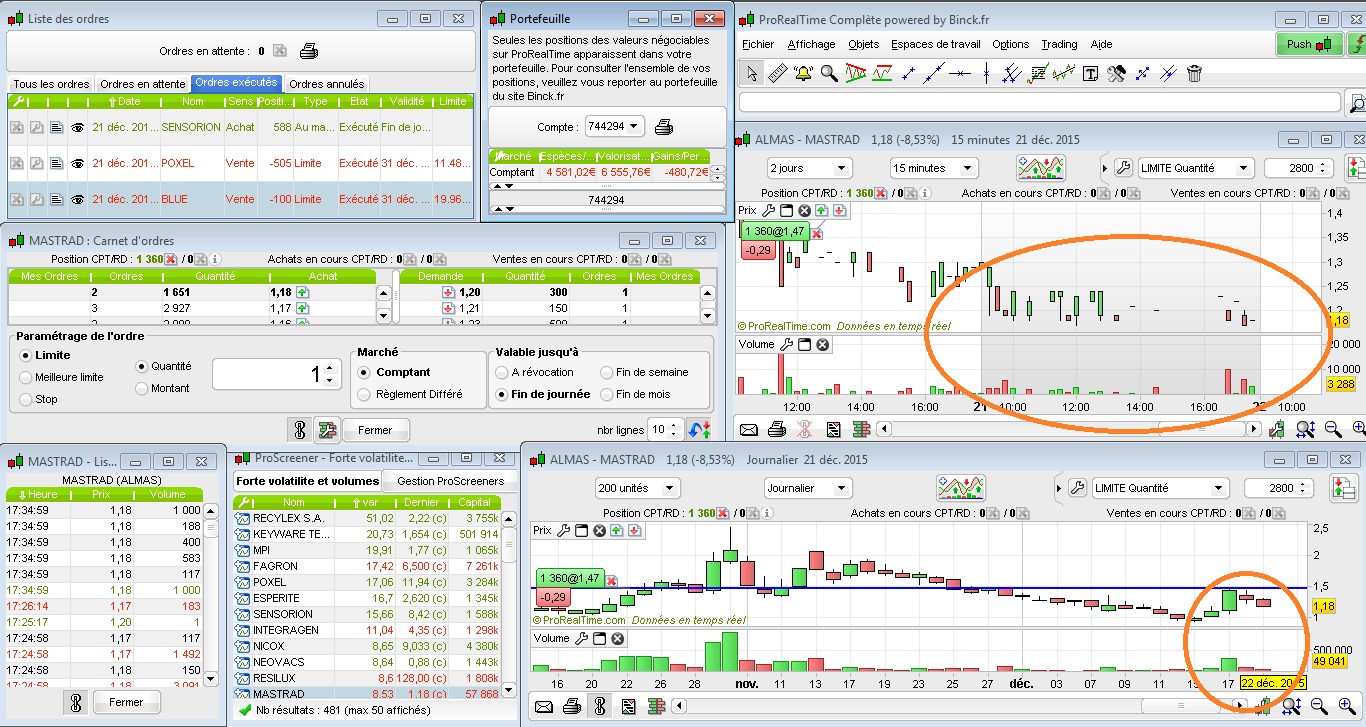The height and width of the screenshot is (727, 1366).
Task: Click the green buy arrow next to price 1,18
Action: point(302,292)
